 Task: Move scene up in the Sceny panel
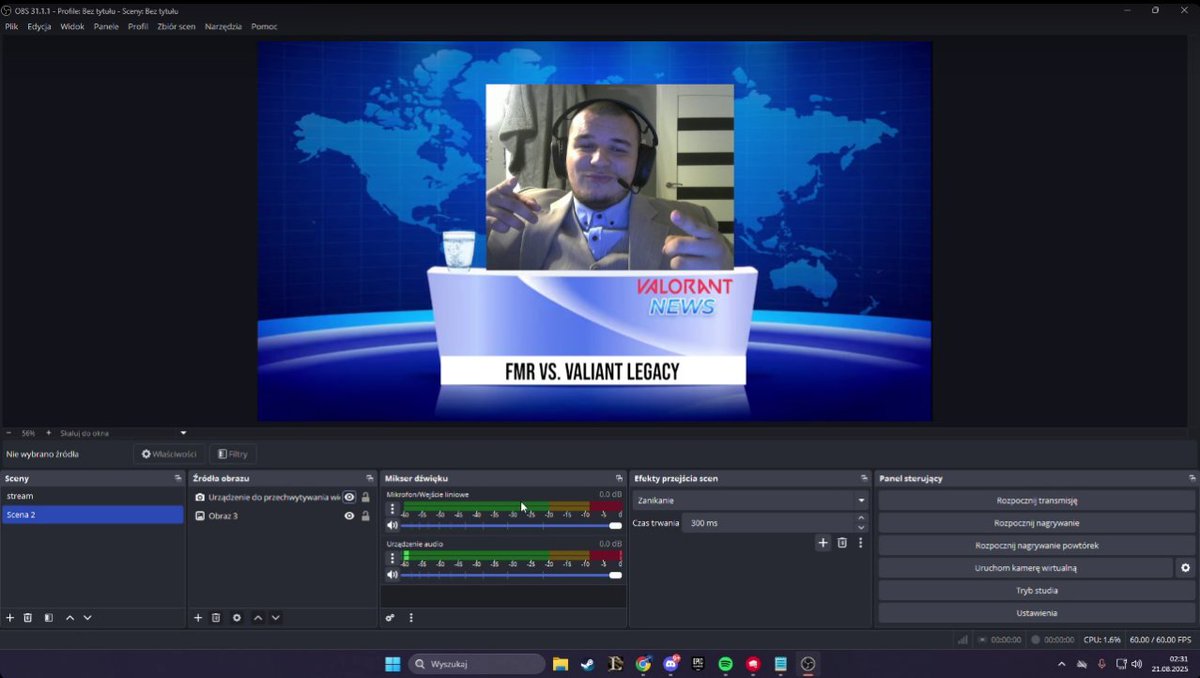(70, 618)
